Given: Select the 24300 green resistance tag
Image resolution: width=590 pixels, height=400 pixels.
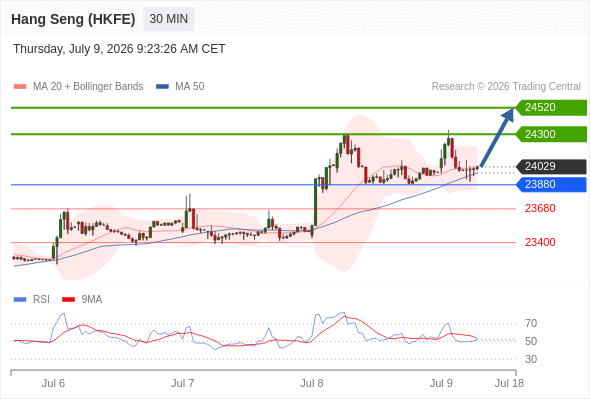Looking at the screenshot, I should coord(551,134).
